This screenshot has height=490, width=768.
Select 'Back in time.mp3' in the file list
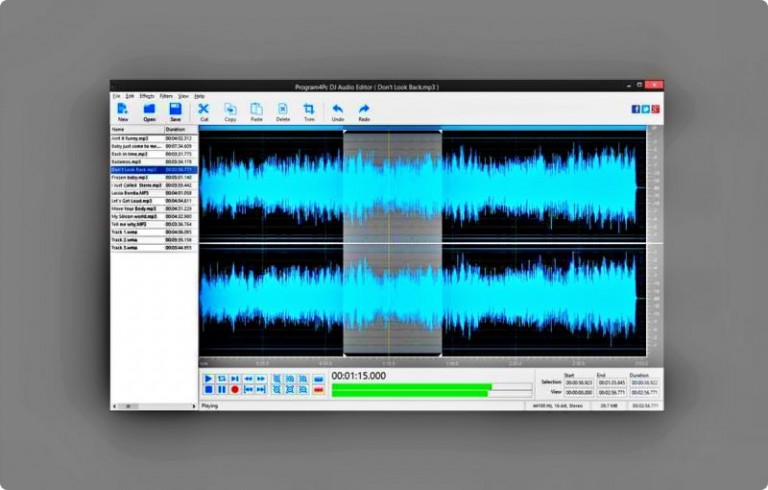tap(154, 154)
